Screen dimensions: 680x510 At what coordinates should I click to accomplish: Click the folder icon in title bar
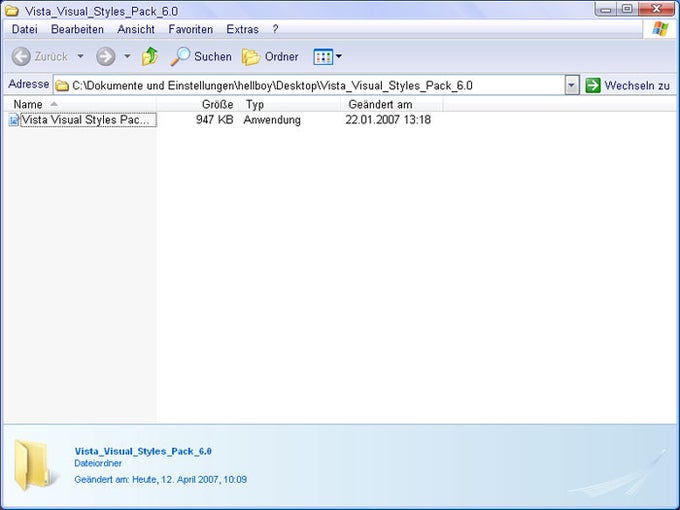pyautogui.click(x=12, y=10)
